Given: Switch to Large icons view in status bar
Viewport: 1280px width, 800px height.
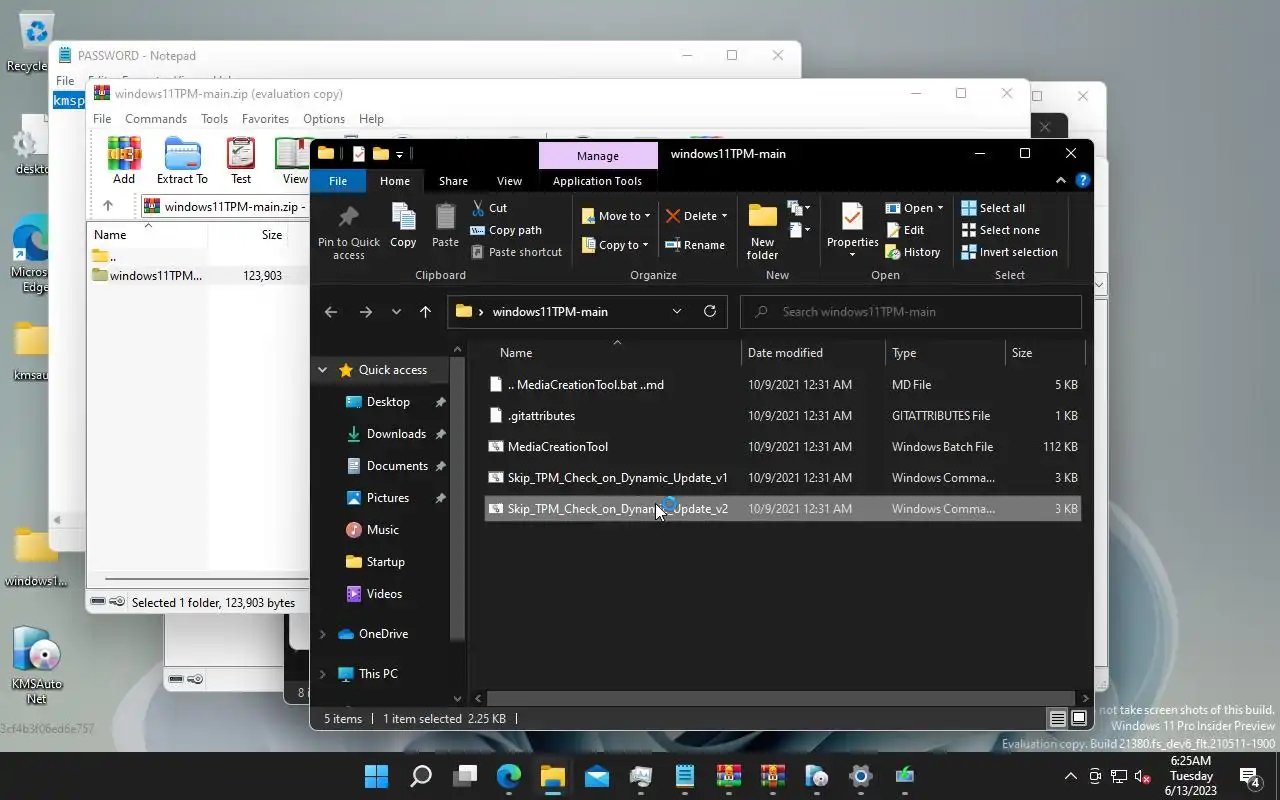Looking at the screenshot, I should pos(1079,719).
